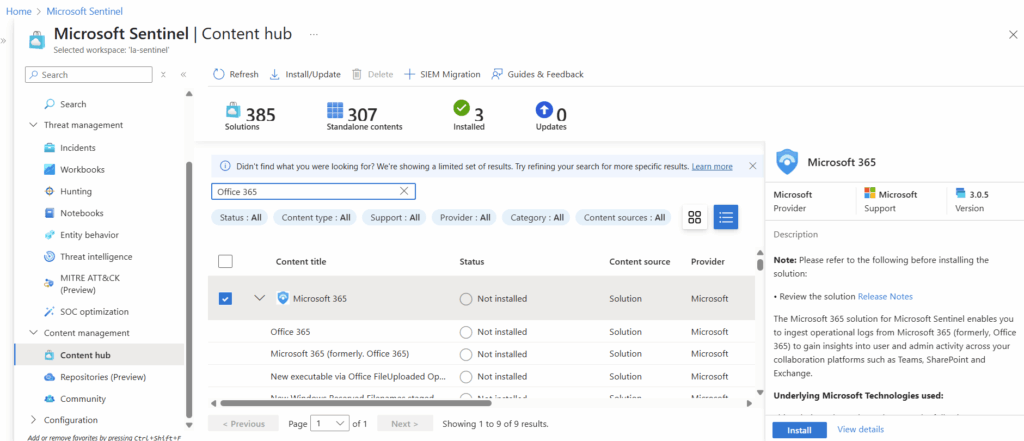Click the Install/Update download icon
This screenshot has height=441, width=1024.
(x=275, y=74)
